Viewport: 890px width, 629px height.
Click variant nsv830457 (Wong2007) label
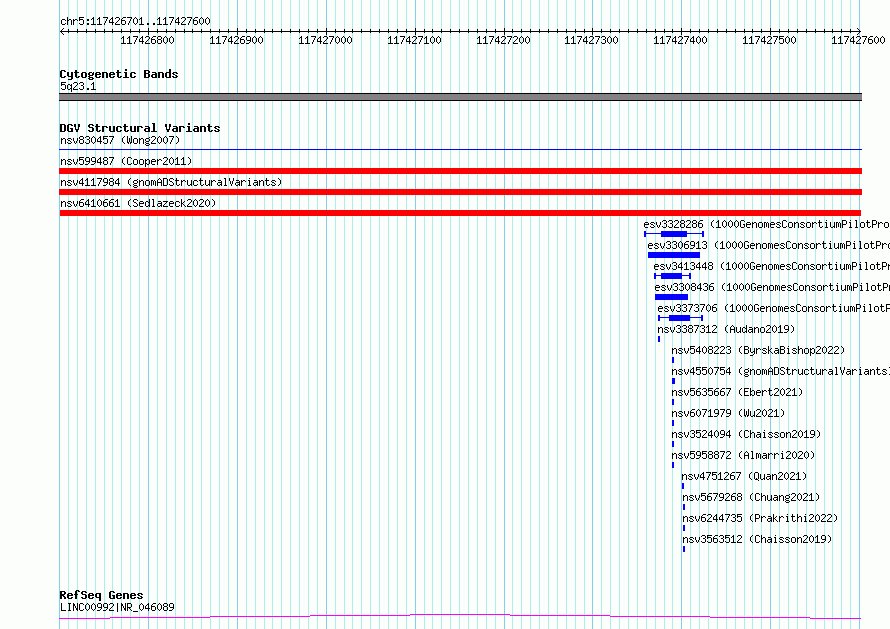pyautogui.click(x=120, y=140)
